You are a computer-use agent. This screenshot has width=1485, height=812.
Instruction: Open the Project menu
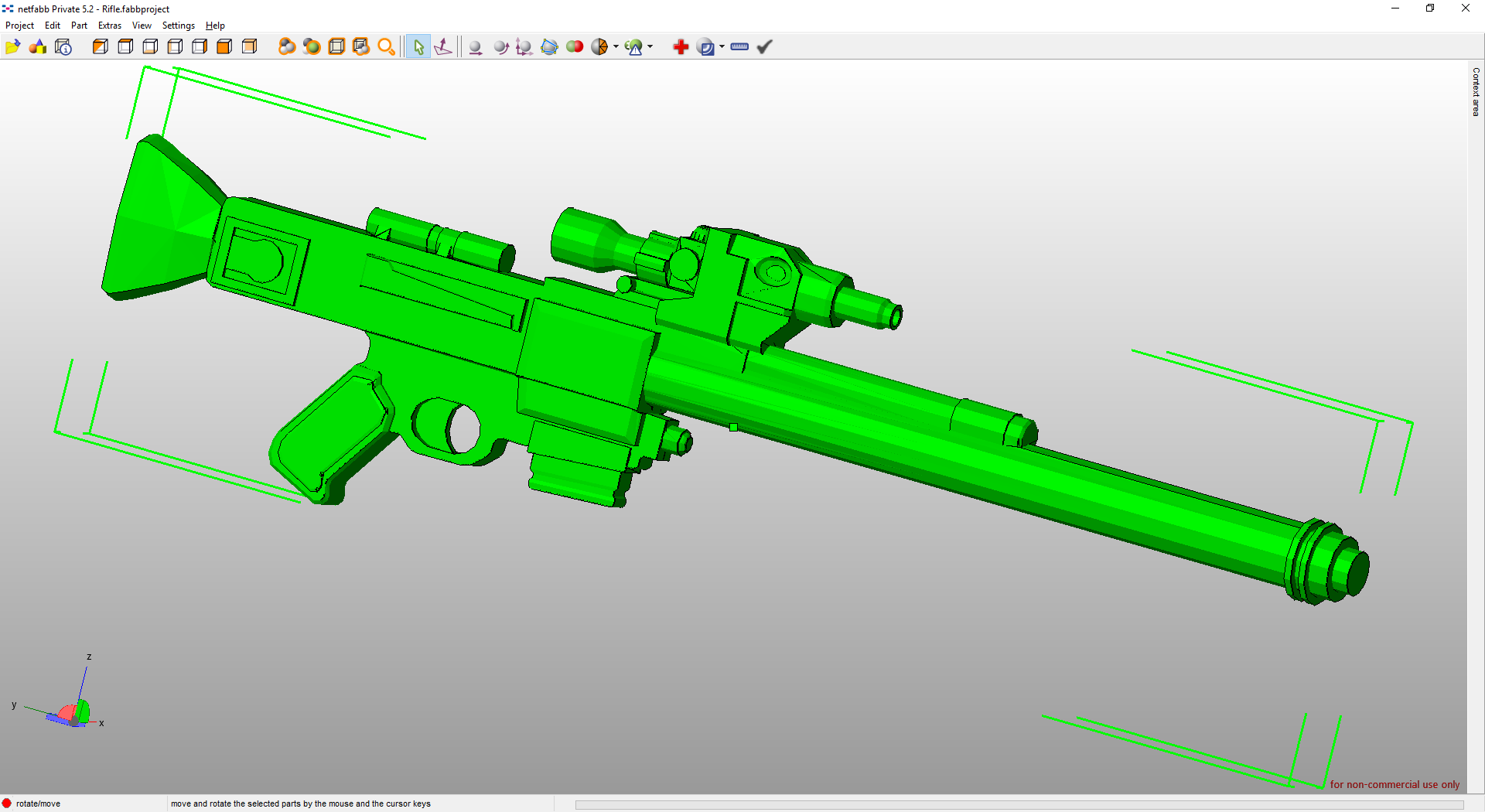[x=19, y=26]
